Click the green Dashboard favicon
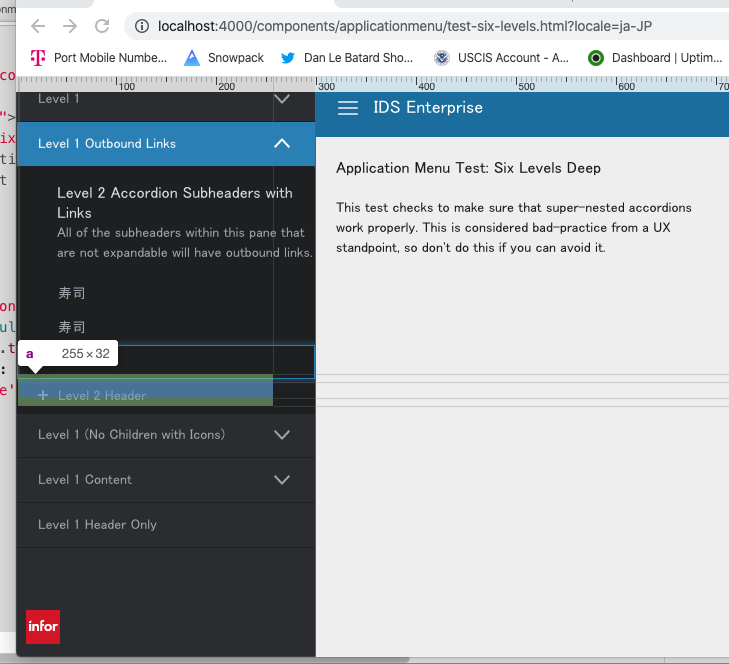The width and height of the screenshot is (729, 664). (596, 58)
